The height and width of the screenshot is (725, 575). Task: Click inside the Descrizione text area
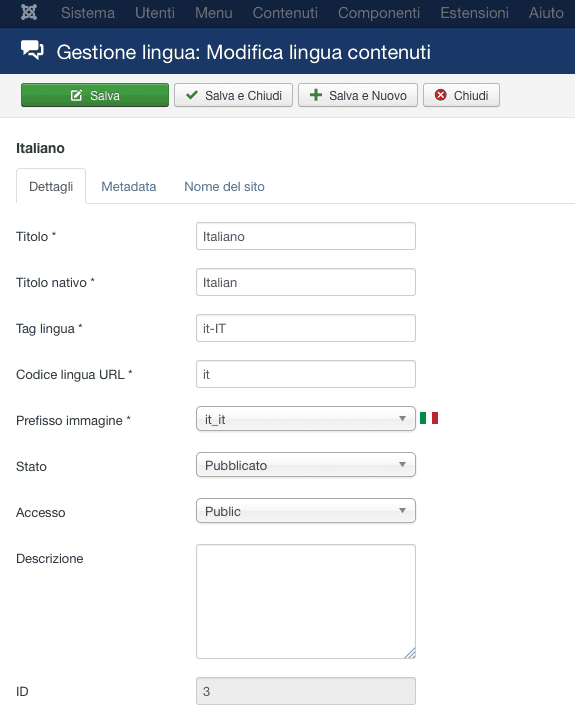[306, 601]
